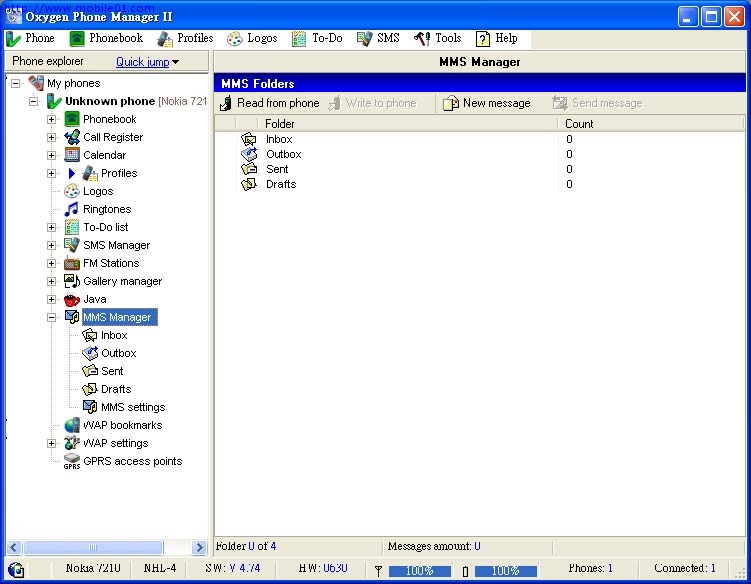751x584 pixels.
Task: Click the Gallery manager icon
Action: point(72,281)
